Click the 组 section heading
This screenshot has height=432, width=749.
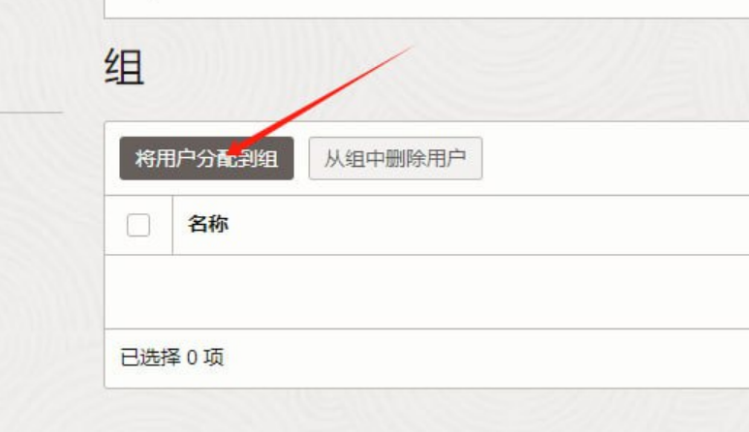coord(124,67)
